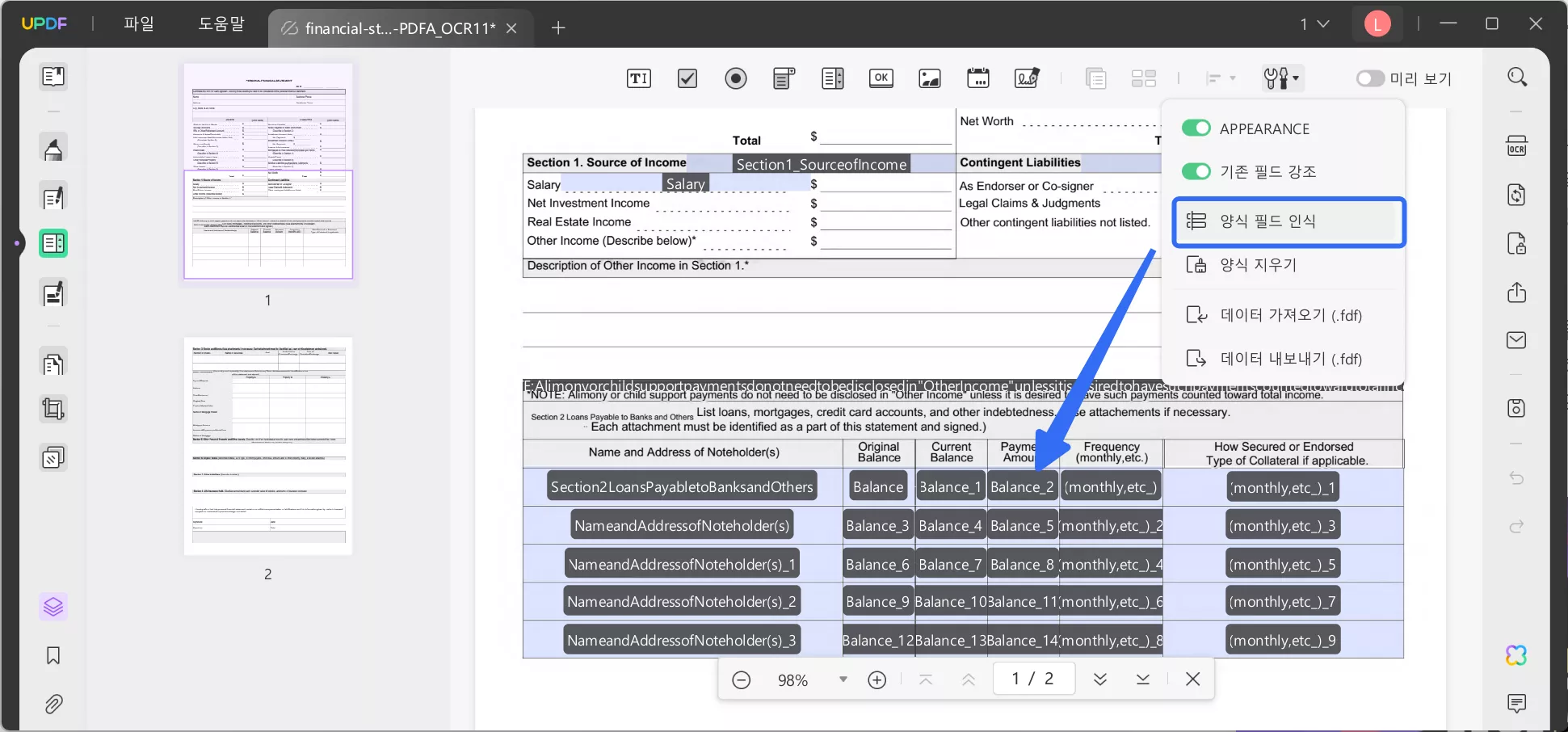This screenshot has width=1568, height=732.
Task: Open the form tools settings dropdown
Action: [x=1282, y=78]
